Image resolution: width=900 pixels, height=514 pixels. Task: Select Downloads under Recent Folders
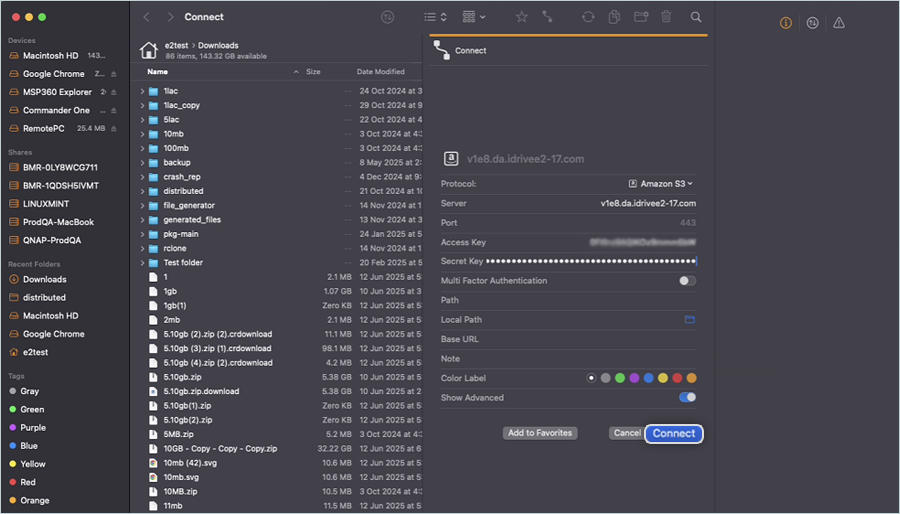click(x=45, y=279)
